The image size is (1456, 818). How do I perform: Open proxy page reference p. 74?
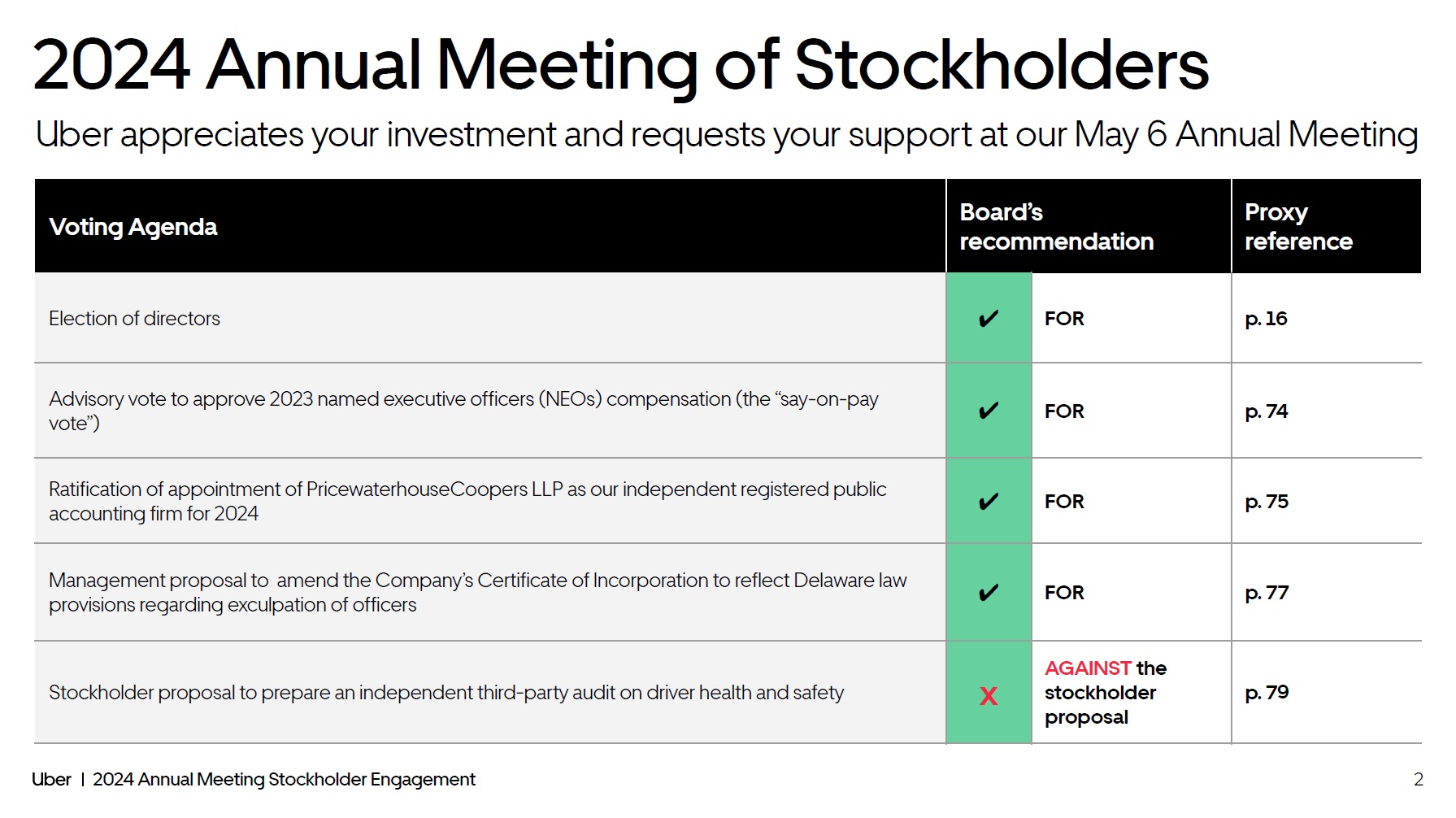tap(1266, 411)
